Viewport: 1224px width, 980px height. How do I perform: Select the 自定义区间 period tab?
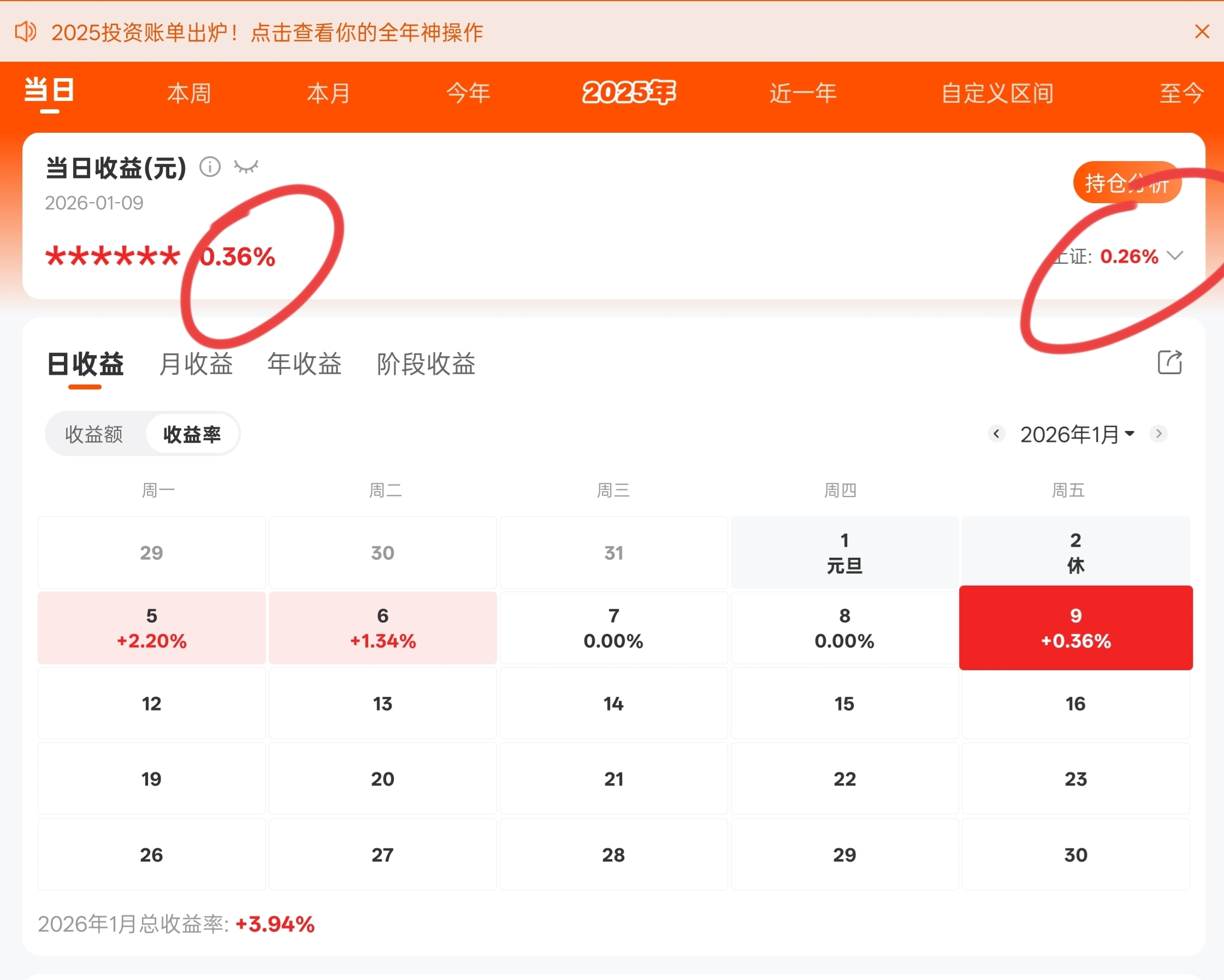tap(997, 93)
